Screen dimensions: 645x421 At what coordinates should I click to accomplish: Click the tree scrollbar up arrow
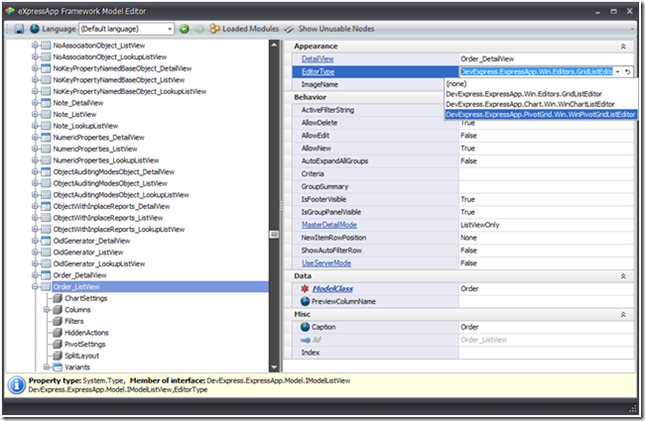point(274,44)
